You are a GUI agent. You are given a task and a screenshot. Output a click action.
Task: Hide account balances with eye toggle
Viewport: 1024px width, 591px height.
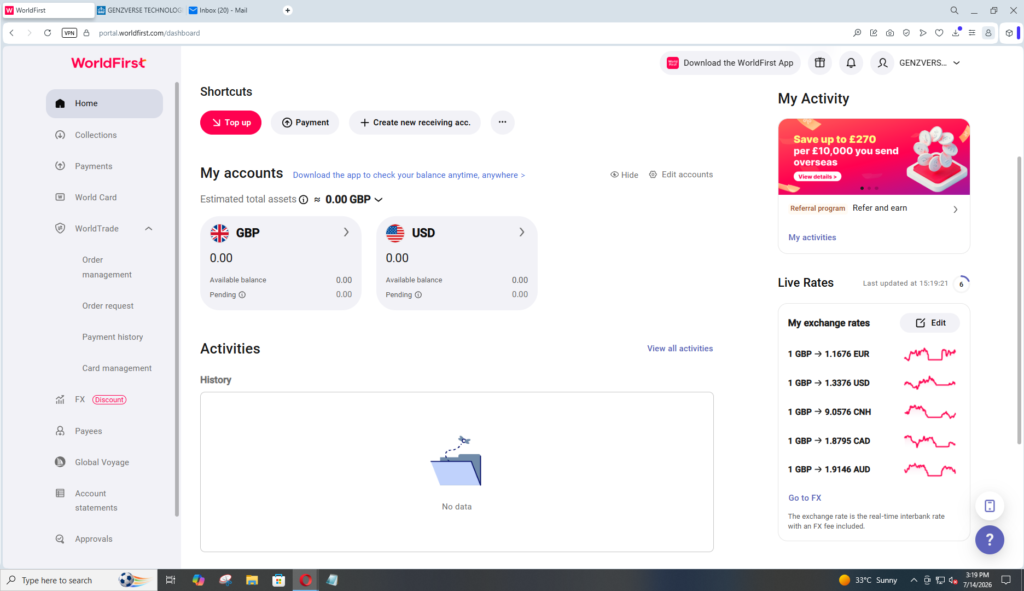(x=624, y=175)
